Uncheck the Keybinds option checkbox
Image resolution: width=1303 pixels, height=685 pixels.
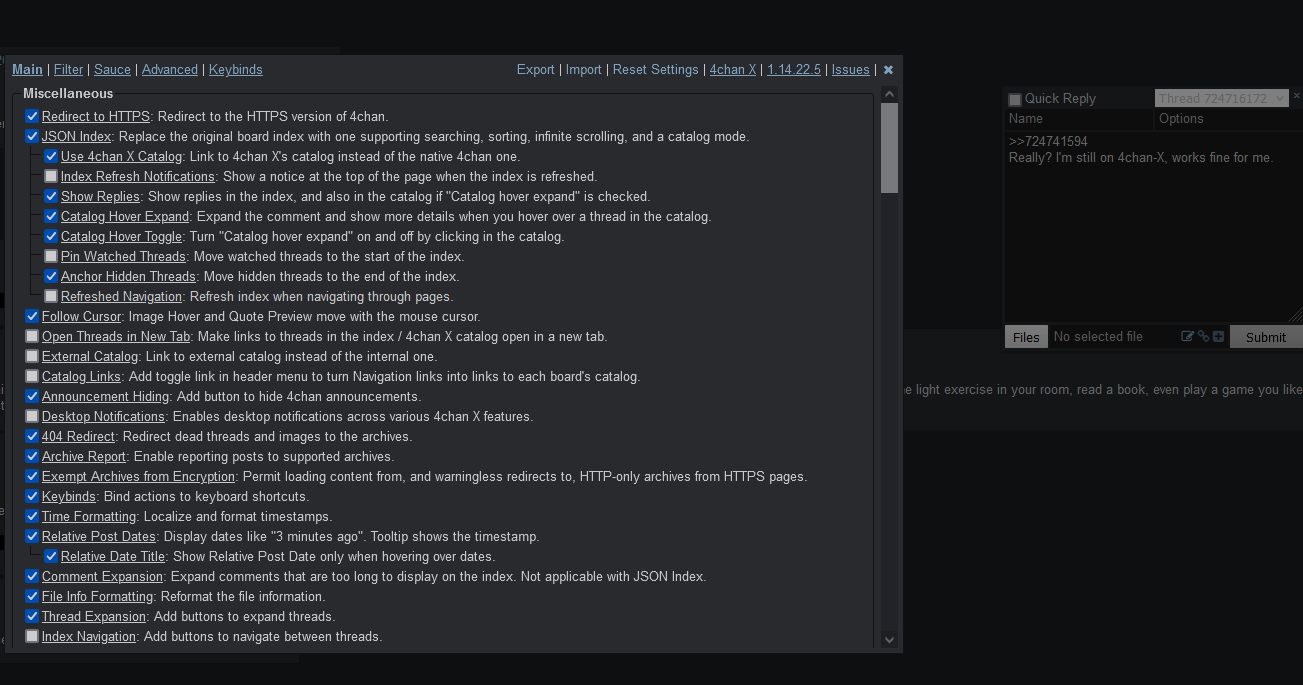[32, 496]
